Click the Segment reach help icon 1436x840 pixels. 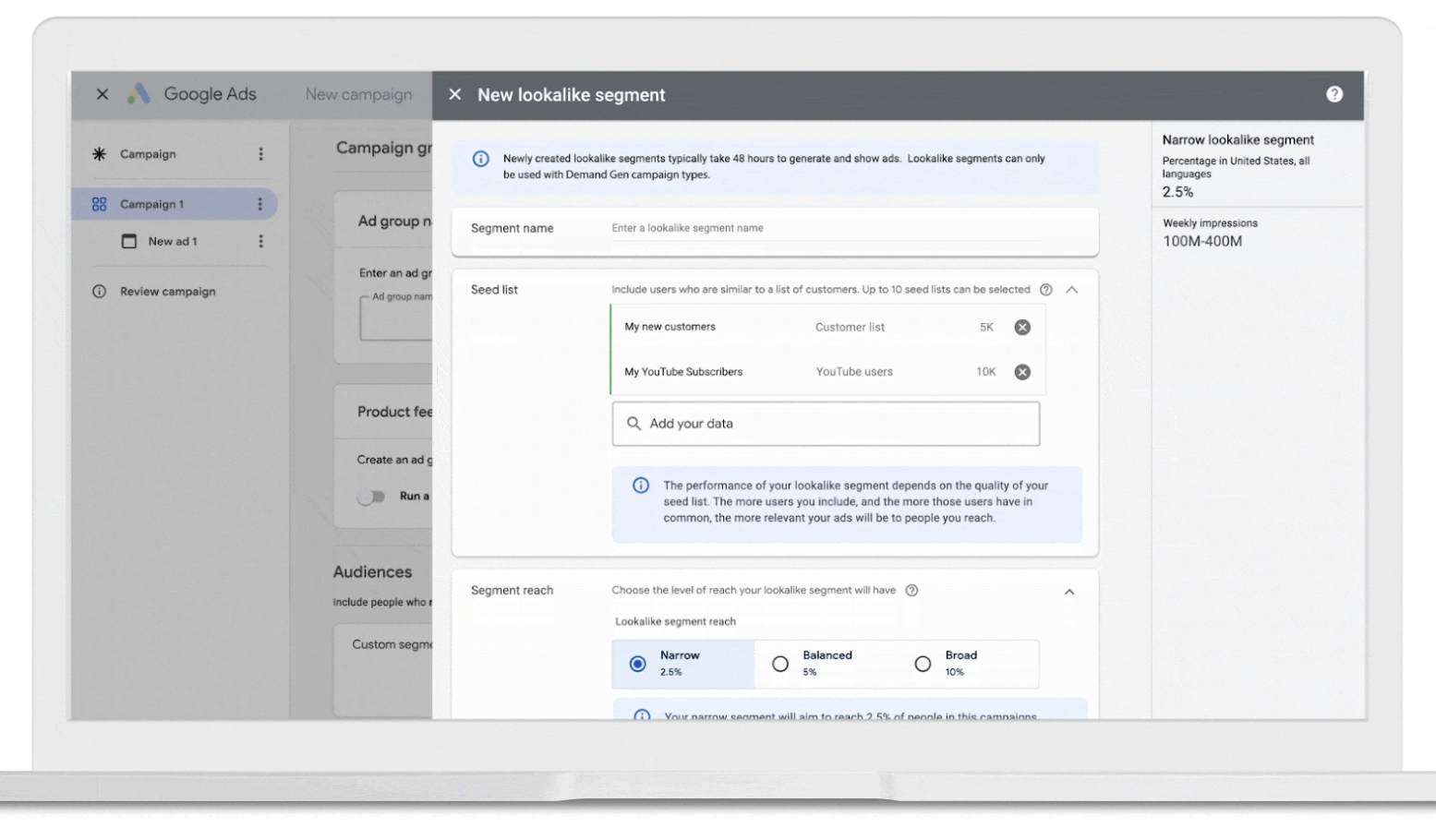click(911, 591)
